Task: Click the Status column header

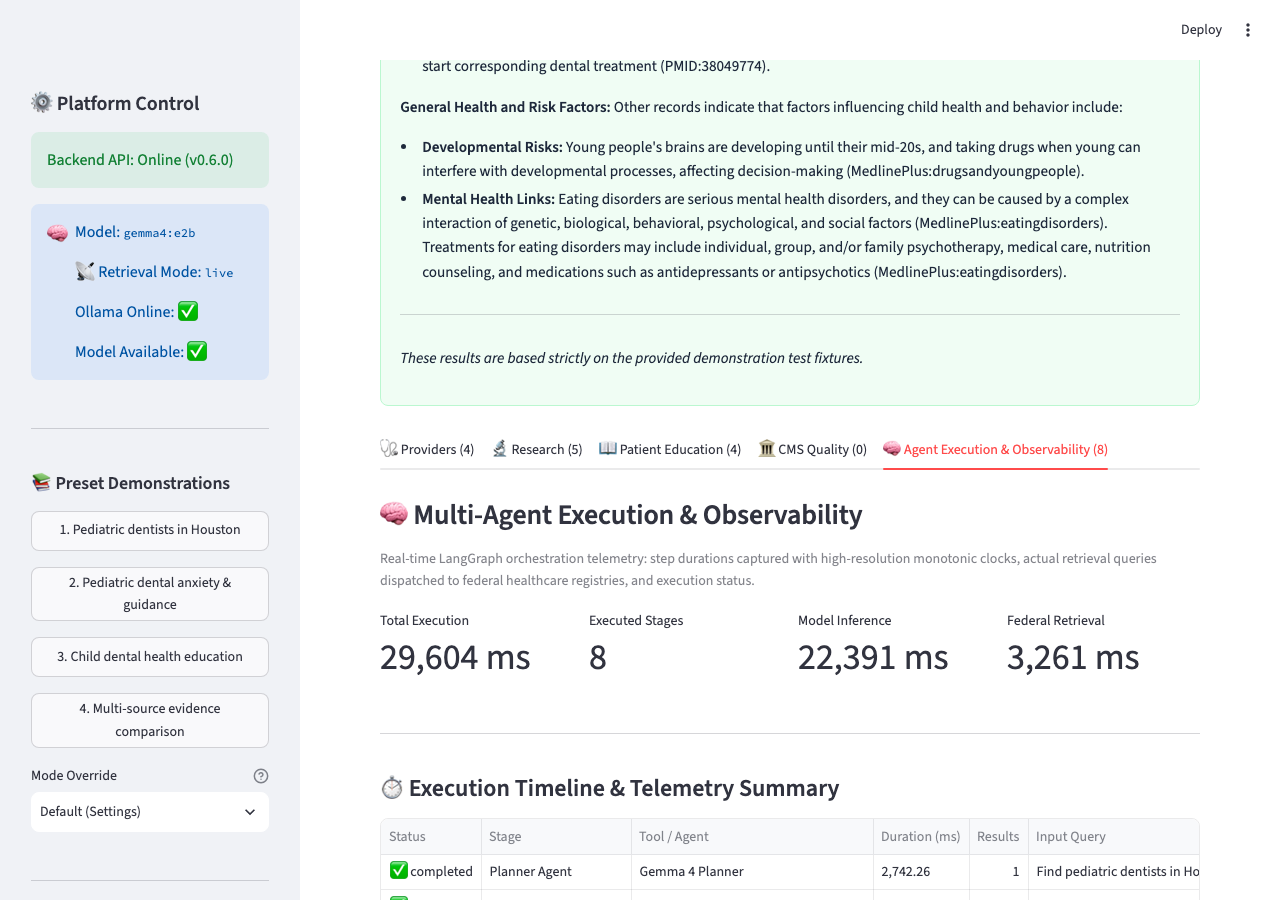Action: pos(431,837)
